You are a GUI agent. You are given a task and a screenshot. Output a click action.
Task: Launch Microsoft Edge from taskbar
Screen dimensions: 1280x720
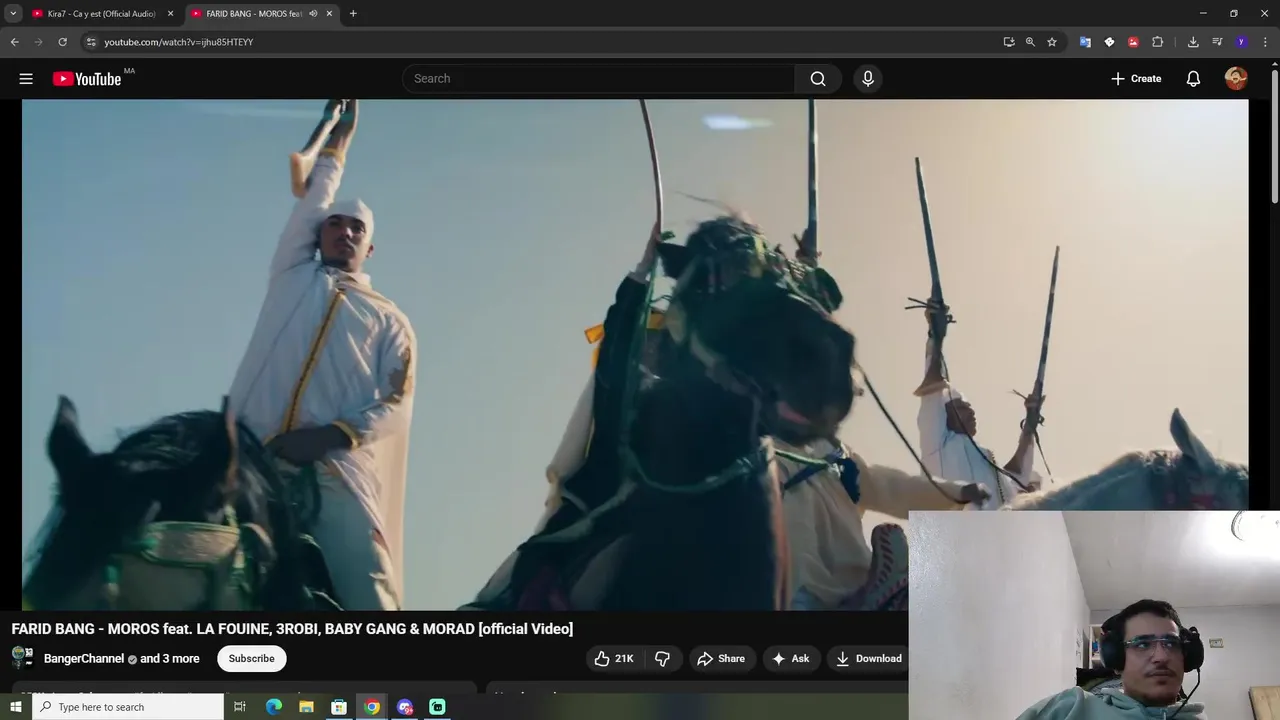274,707
